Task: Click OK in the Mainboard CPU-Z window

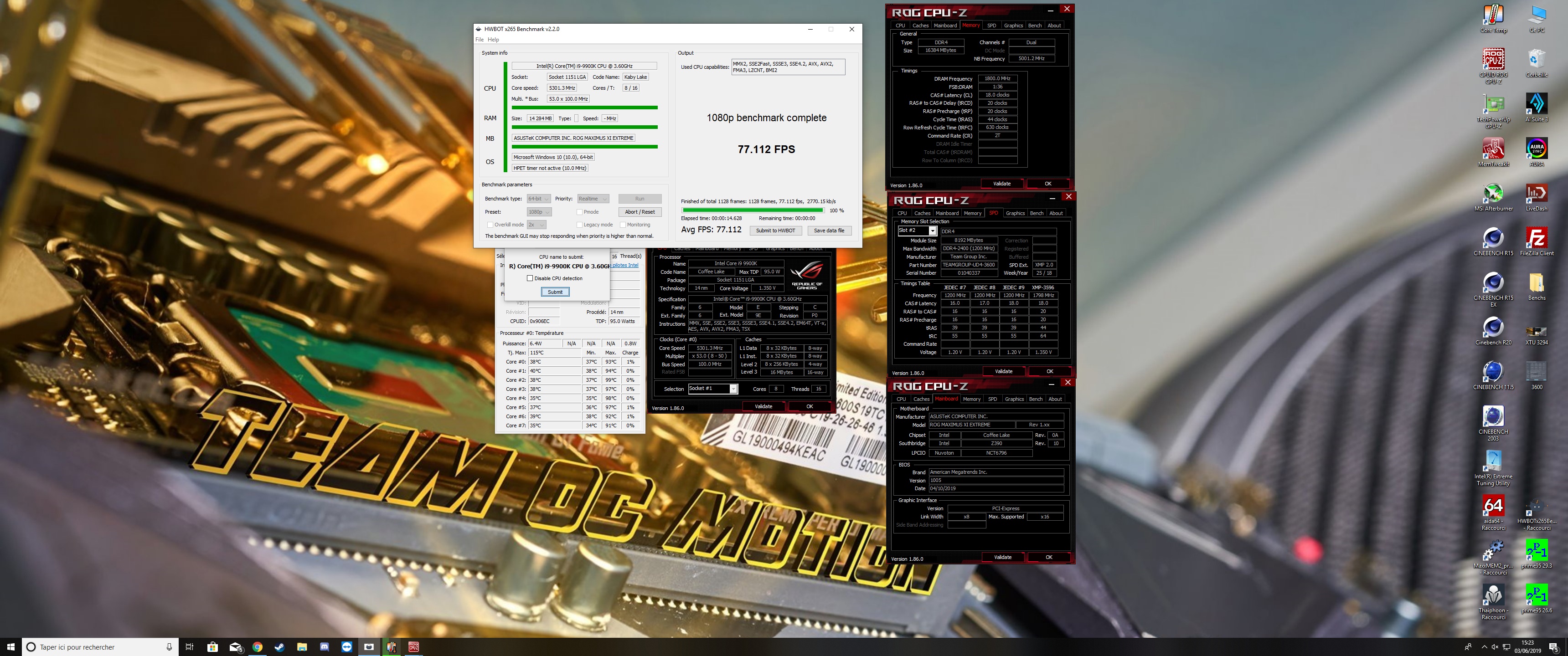Action: (x=1048, y=558)
